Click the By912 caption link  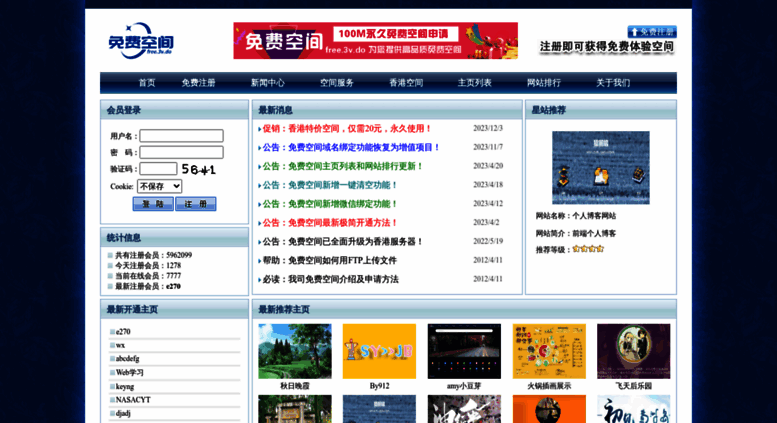point(379,386)
